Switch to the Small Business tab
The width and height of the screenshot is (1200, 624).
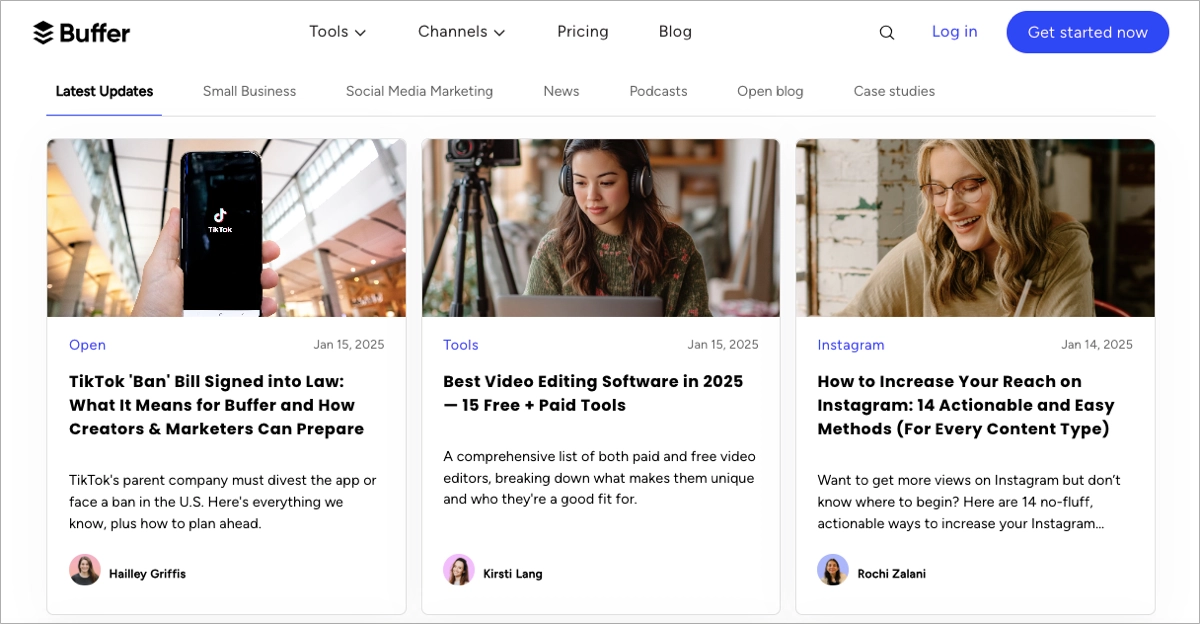(249, 91)
